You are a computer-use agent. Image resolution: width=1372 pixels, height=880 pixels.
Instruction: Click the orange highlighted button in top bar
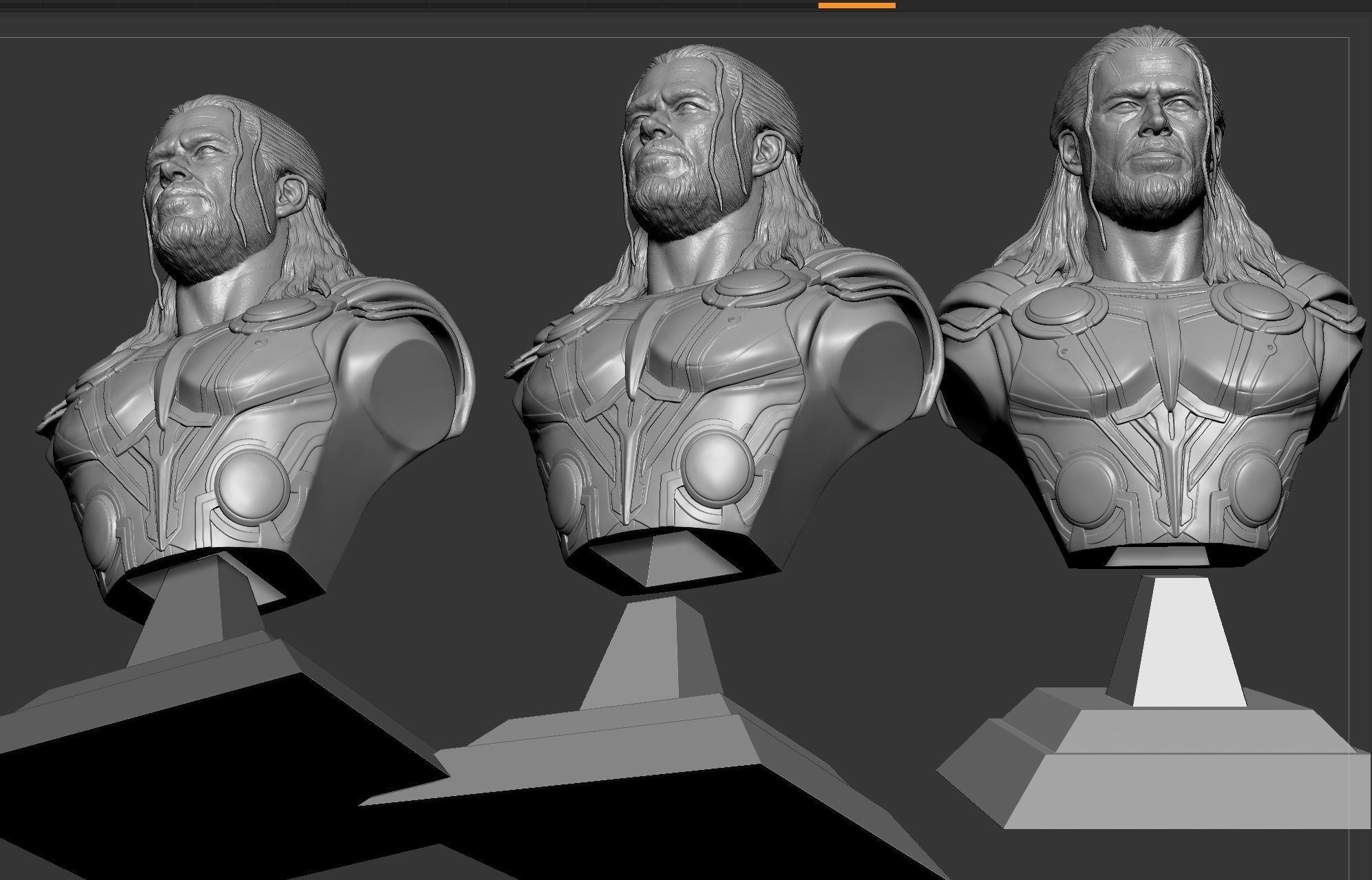click(856, 5)
